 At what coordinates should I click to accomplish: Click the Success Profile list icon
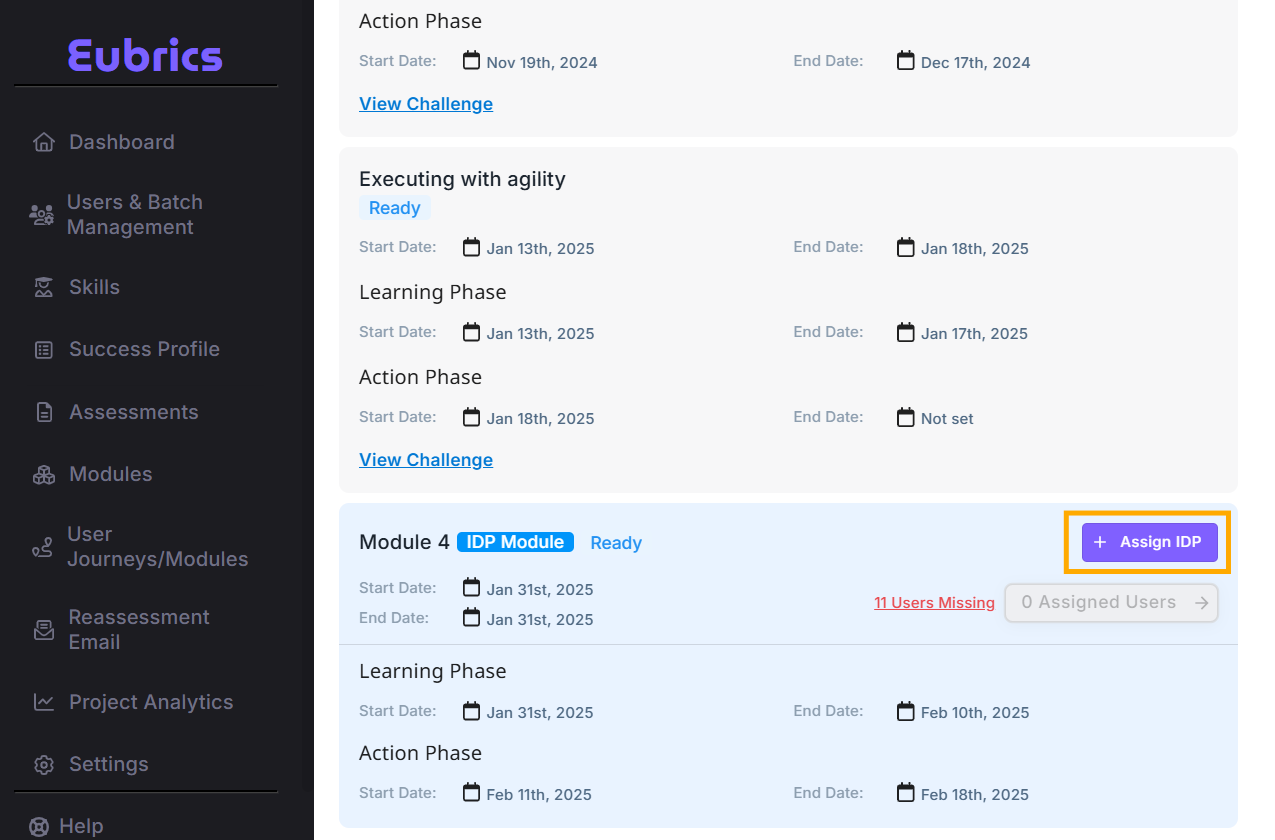point(43,350)
